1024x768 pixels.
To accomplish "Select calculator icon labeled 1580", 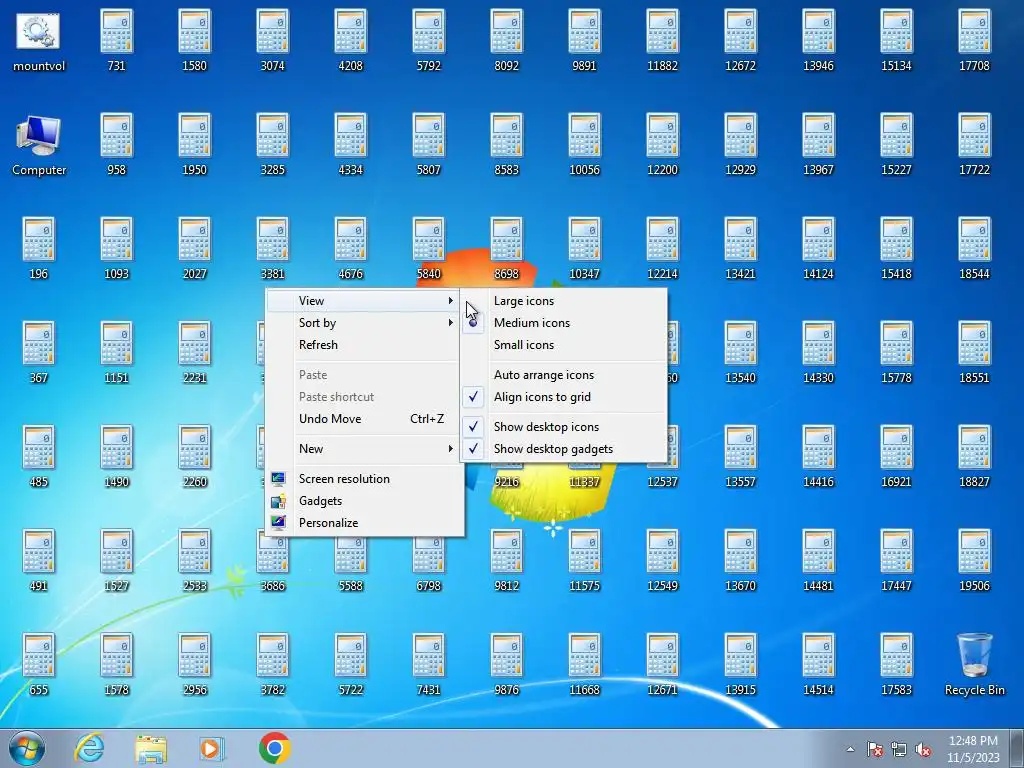I will [195, 40].
